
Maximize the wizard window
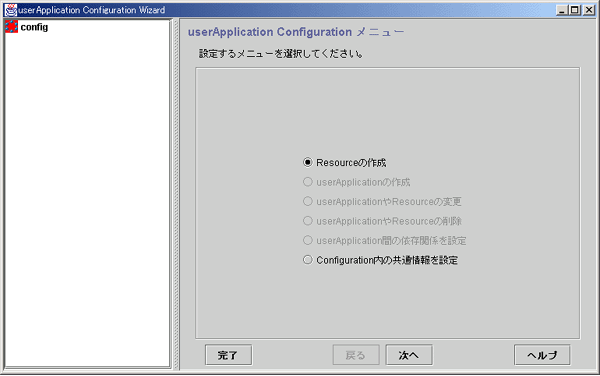pyautogui.click(x=574, y=10)
